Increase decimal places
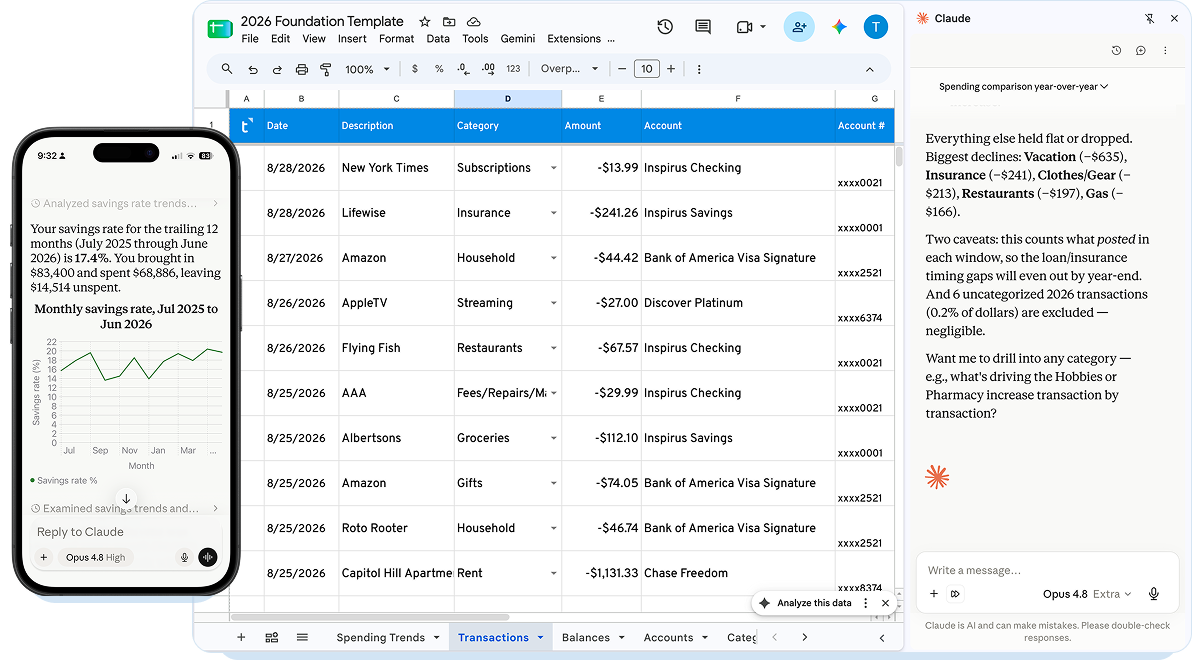Viewport: 1192px width, 660px height. [x=488, y=69]
